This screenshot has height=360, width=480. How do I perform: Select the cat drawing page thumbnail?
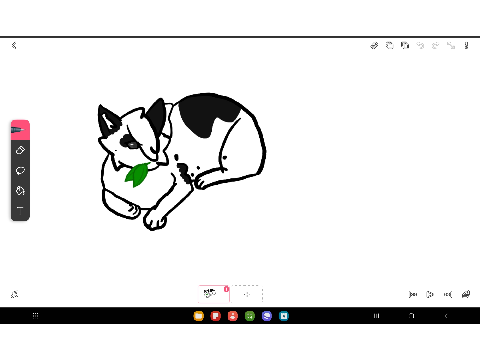(x=214, y=294)
